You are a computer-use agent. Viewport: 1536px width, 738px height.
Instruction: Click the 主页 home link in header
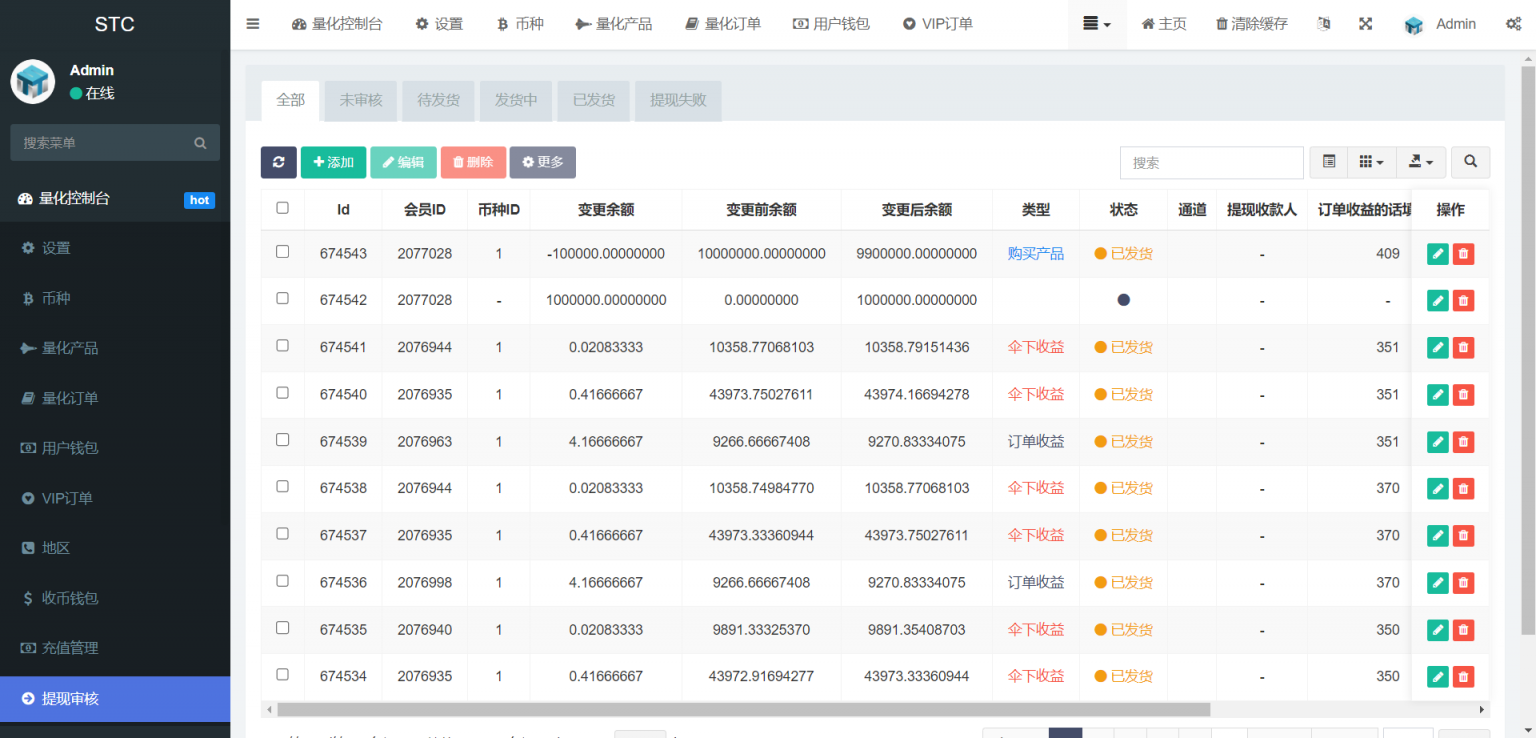tap(1164, 24)
